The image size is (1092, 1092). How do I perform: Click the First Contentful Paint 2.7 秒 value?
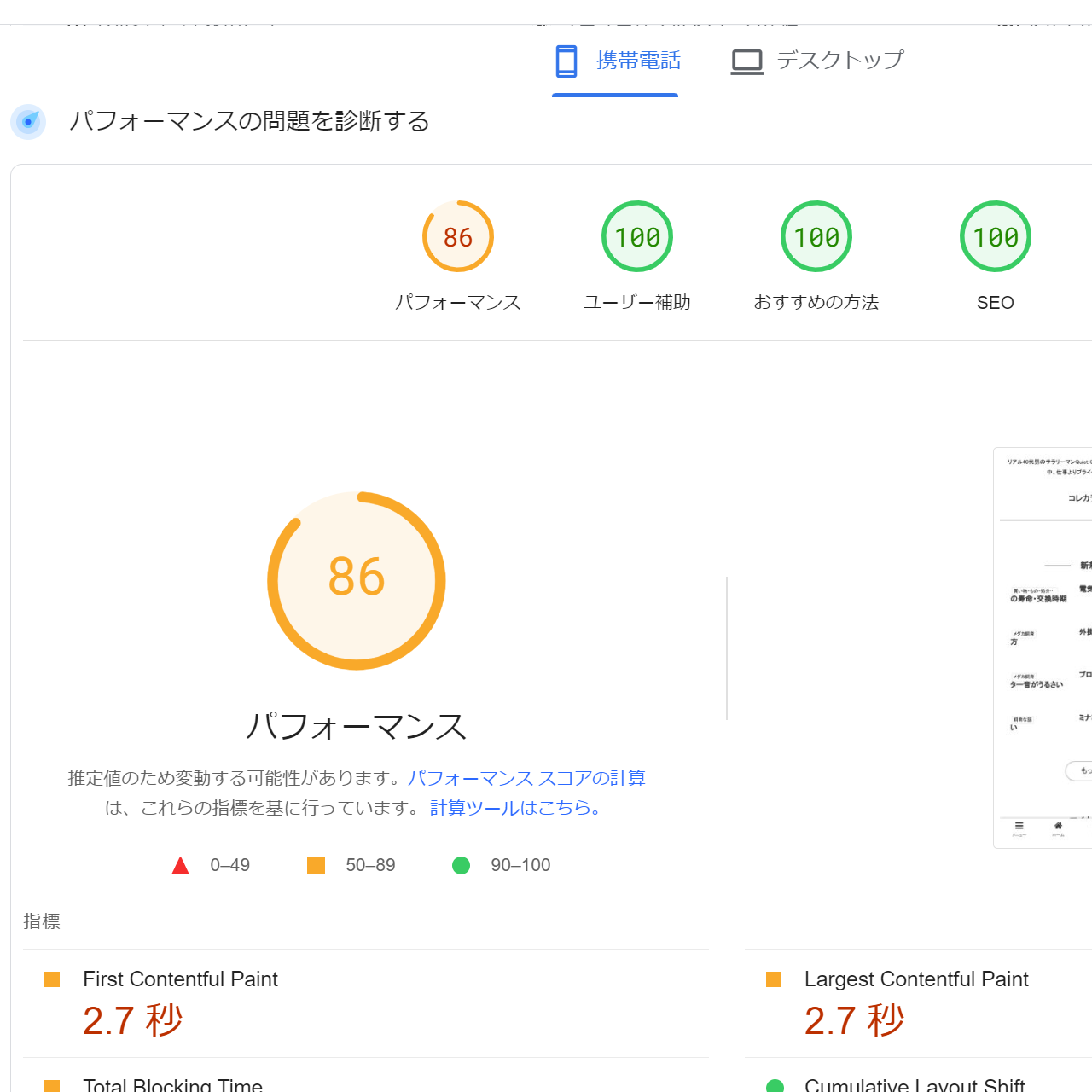click(x=133, y=1020)
